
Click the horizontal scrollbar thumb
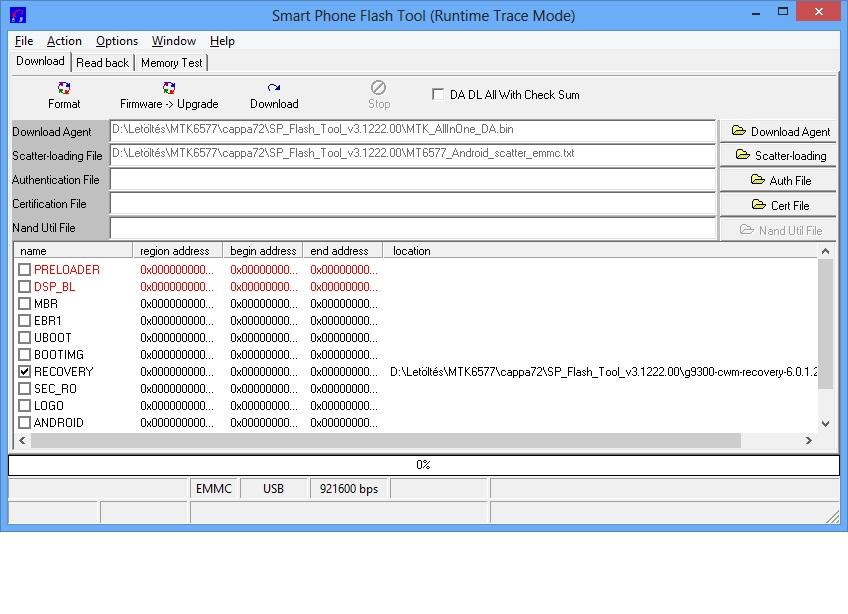coord(386,440)
